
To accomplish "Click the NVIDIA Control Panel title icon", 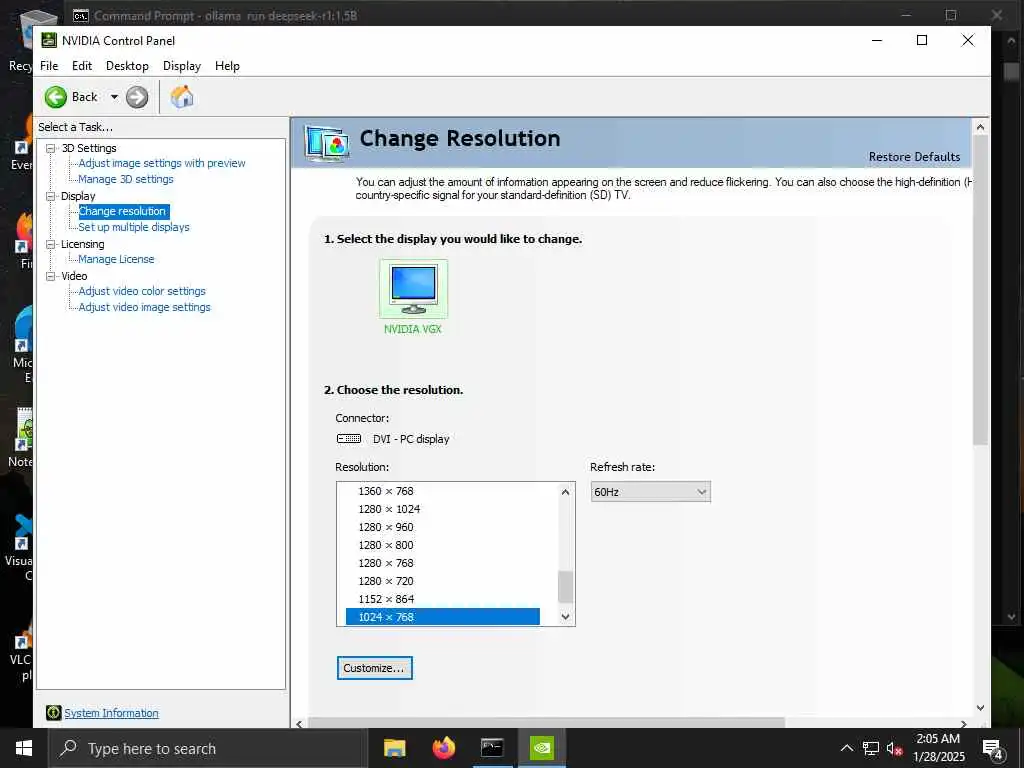I will pos(49,40).
